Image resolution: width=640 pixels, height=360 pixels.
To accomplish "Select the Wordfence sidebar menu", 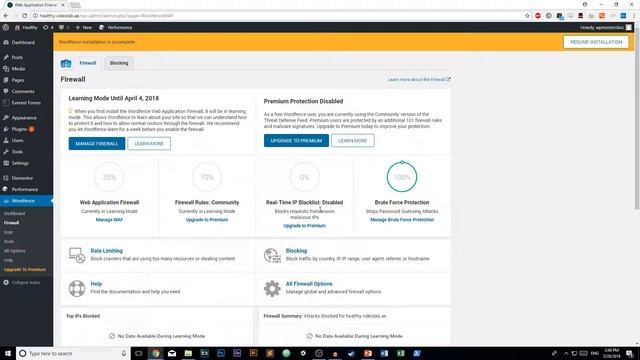I will coord(23,201).
